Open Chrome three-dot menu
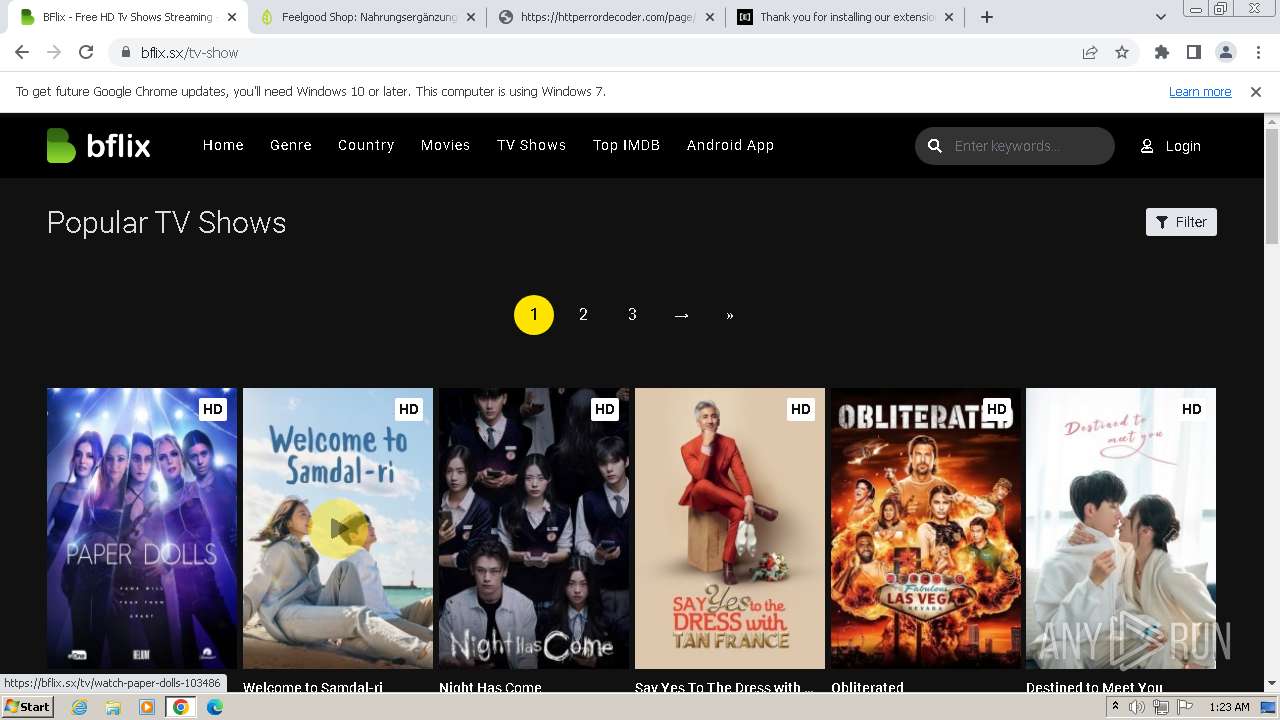This screenshot has height=720, width=1280. [x=1256, y=52]
